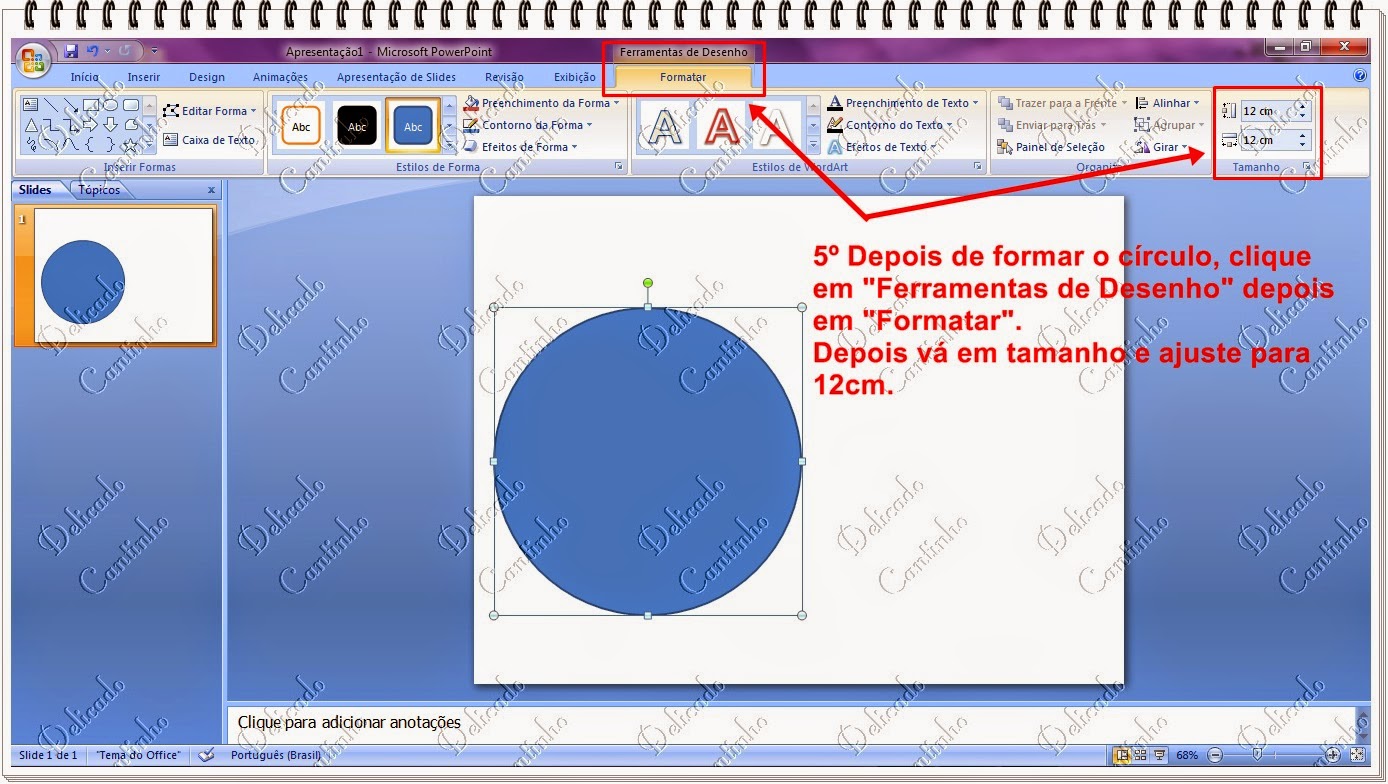
Task: Expand the WordArt styles gallery
Action: pos(813,146)
